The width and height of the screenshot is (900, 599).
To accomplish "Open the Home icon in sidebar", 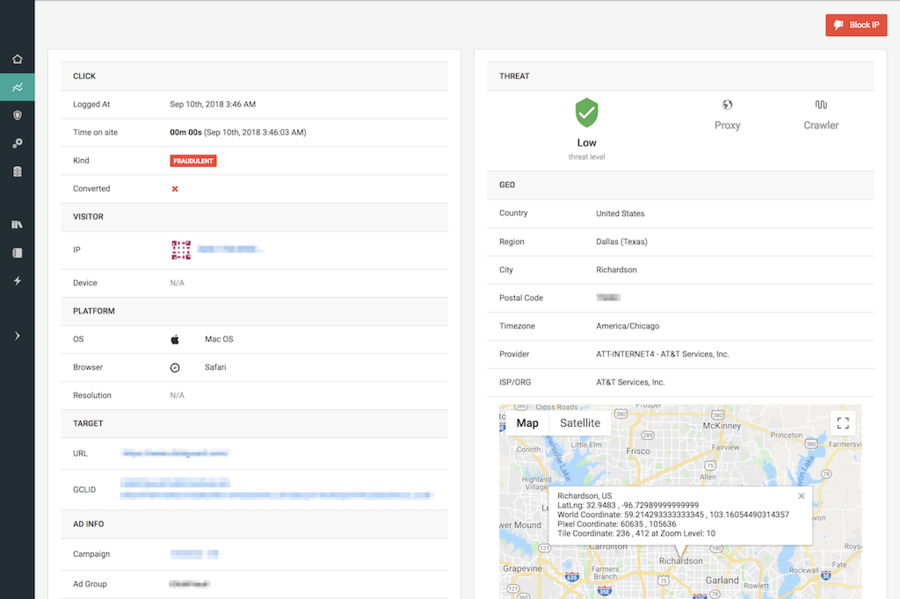I will tap(17, 59).
